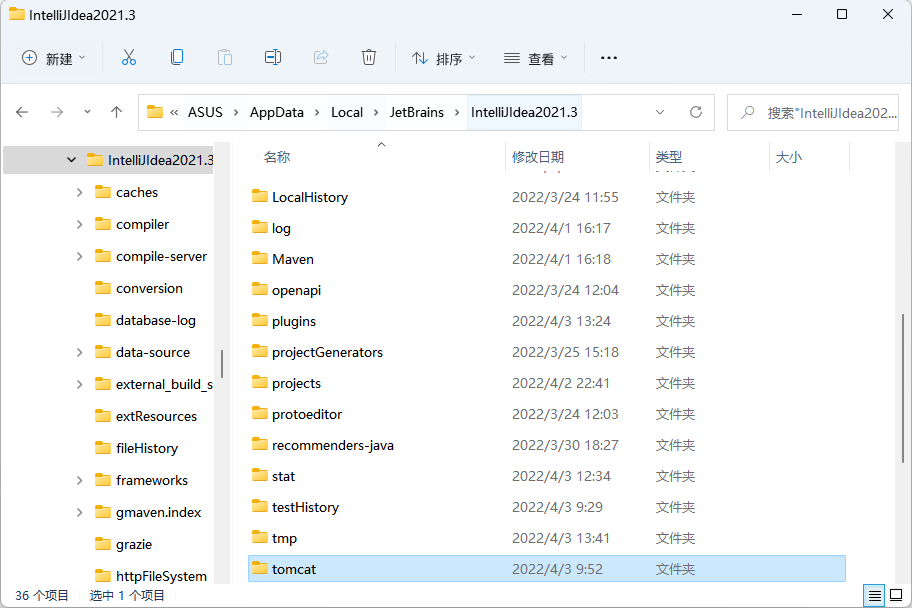The height and width of the screenshot is (608, 912).
Task: Click the Delete trash can icon
Action: click(369, 58)
